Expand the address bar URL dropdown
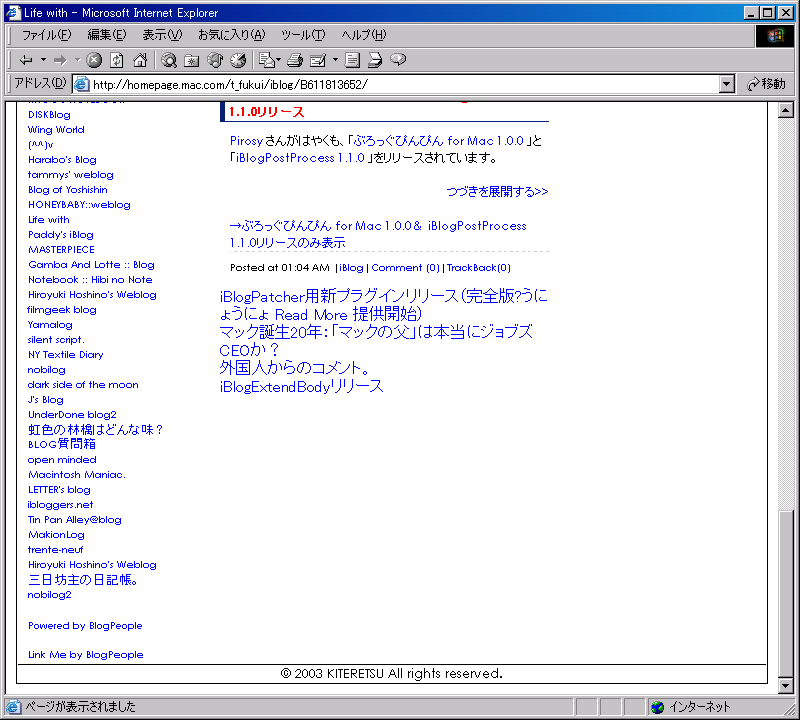Image resolution: width=800 pixels, height=720 pixels. coord(727,84)
